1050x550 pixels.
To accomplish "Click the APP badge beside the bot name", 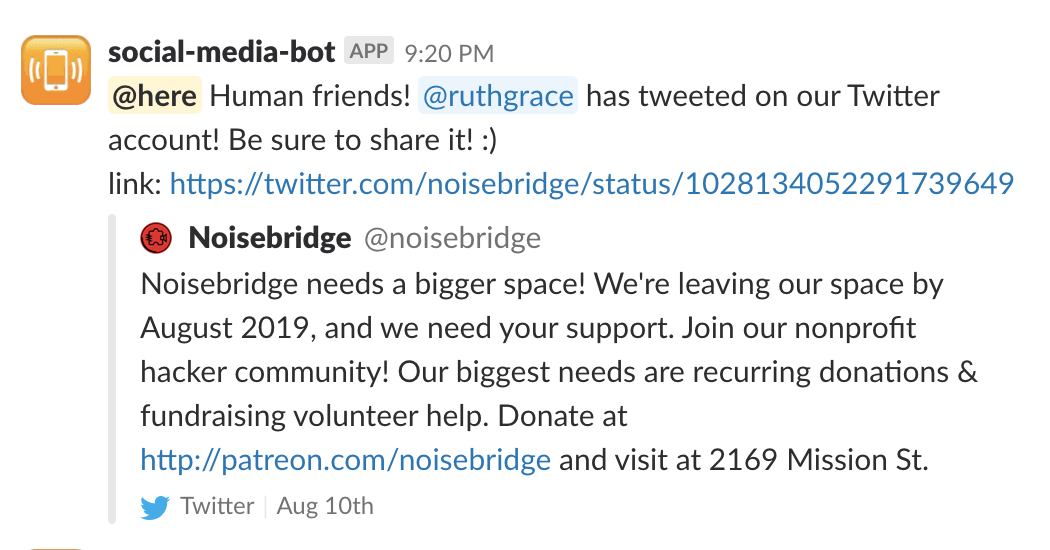I will tap(369, 51).
